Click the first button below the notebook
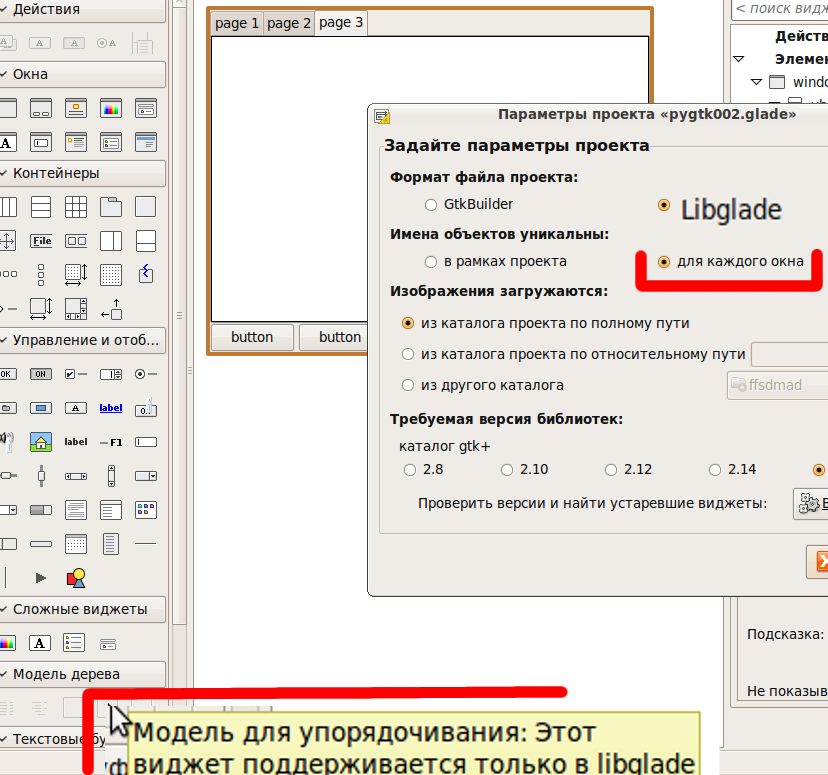 coord(252,337)
